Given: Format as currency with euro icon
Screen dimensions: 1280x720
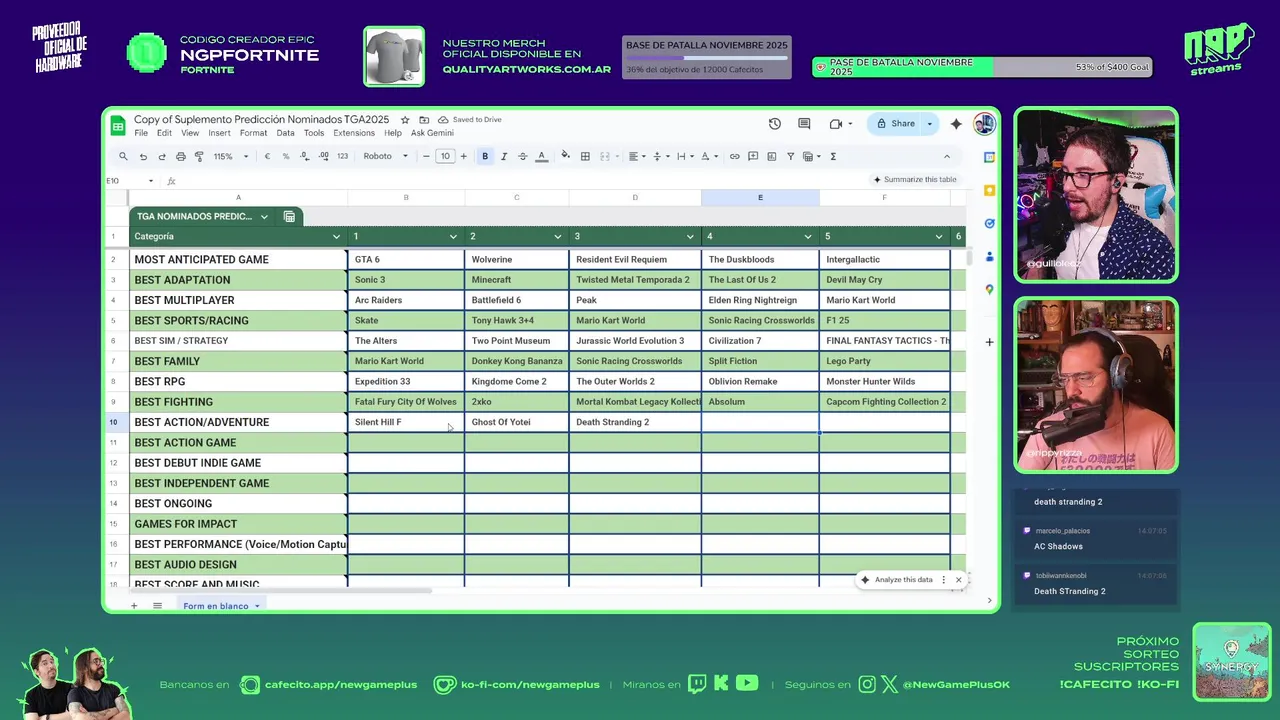Looking at the screenshot, I should (x=267, y=156).
